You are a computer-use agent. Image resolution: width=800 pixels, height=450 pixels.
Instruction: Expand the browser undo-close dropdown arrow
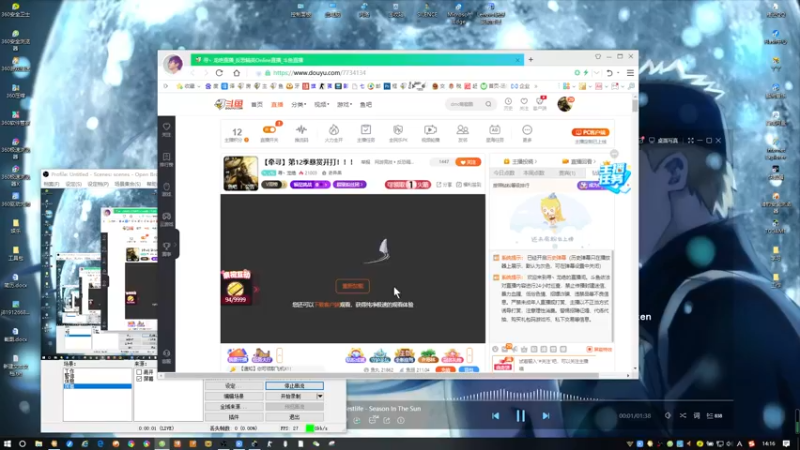tap(618, 73)
